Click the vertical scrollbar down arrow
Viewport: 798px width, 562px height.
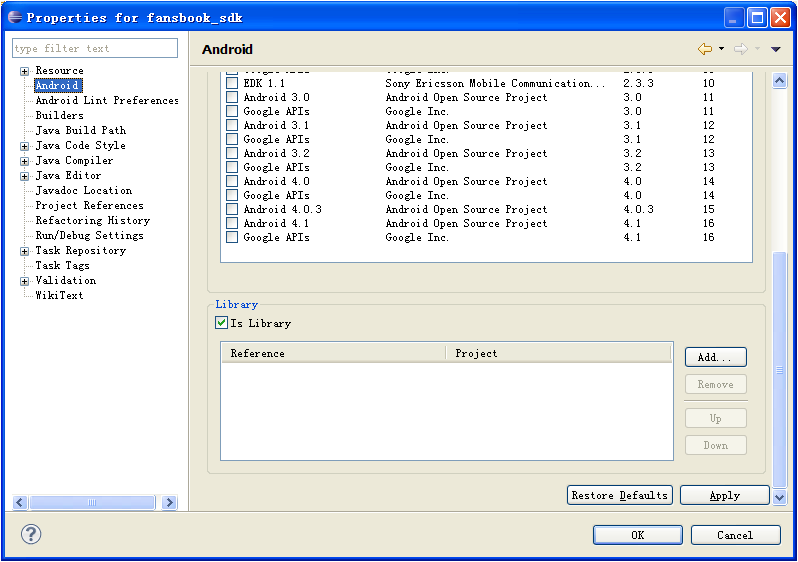780,497
